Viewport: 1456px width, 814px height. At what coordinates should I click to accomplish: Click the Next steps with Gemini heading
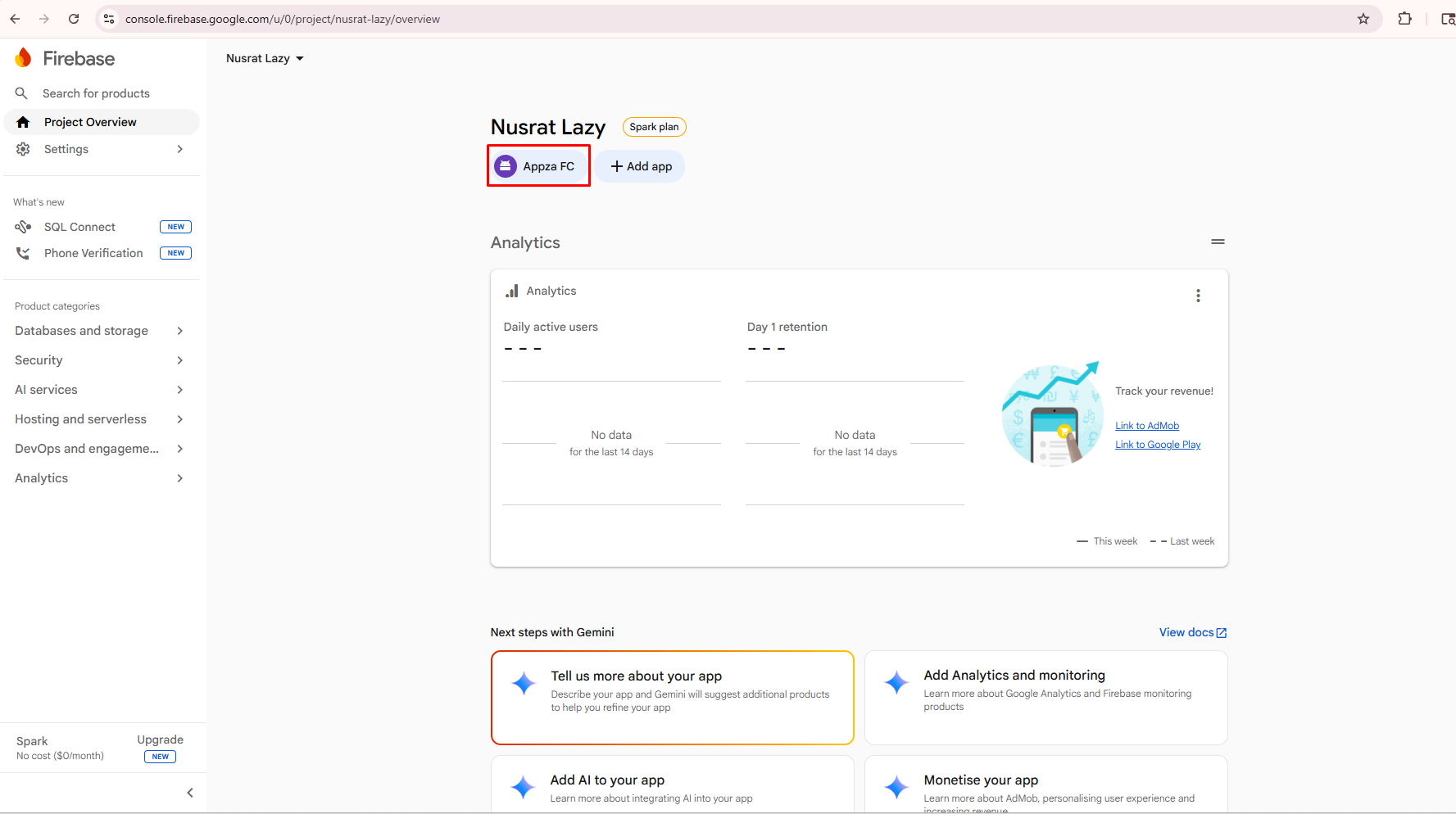pyautogui.click(x=552, y=632)
